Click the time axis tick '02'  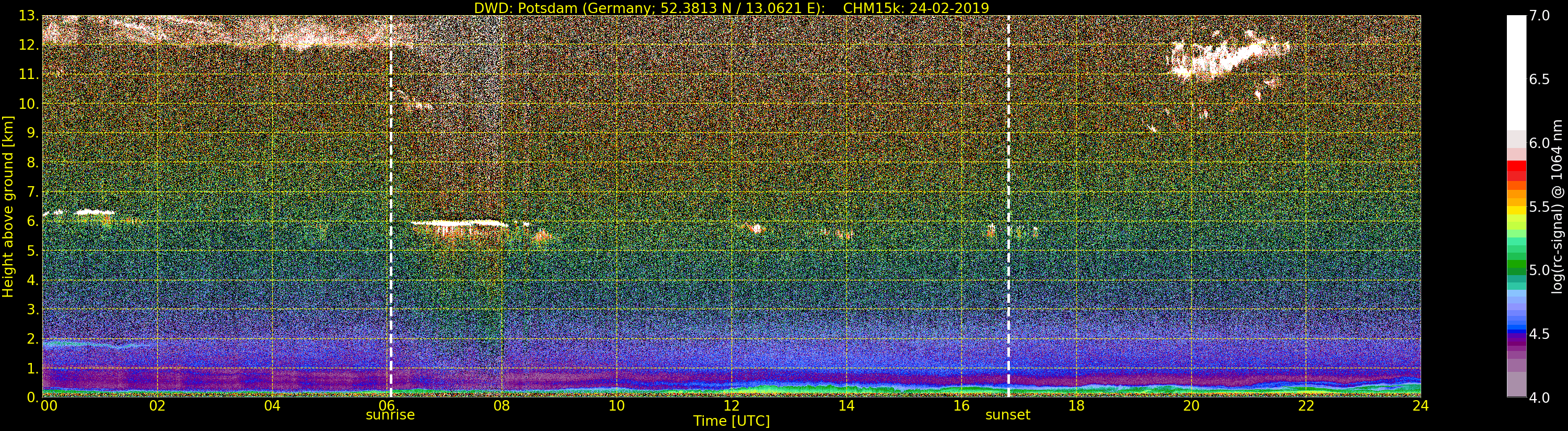click(158, 405)
